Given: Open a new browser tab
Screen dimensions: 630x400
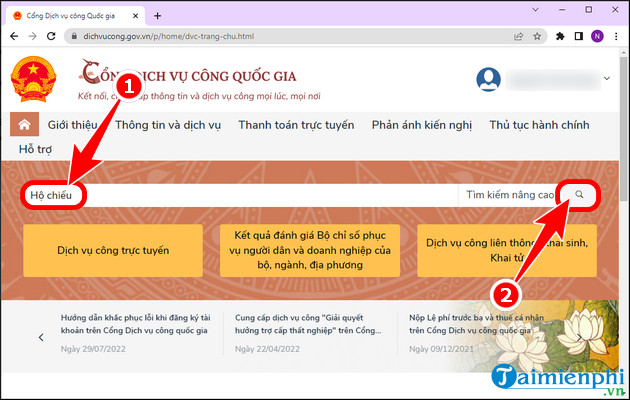Looking at the screenshot, I should pyautogui.click(x=157, y=15).
